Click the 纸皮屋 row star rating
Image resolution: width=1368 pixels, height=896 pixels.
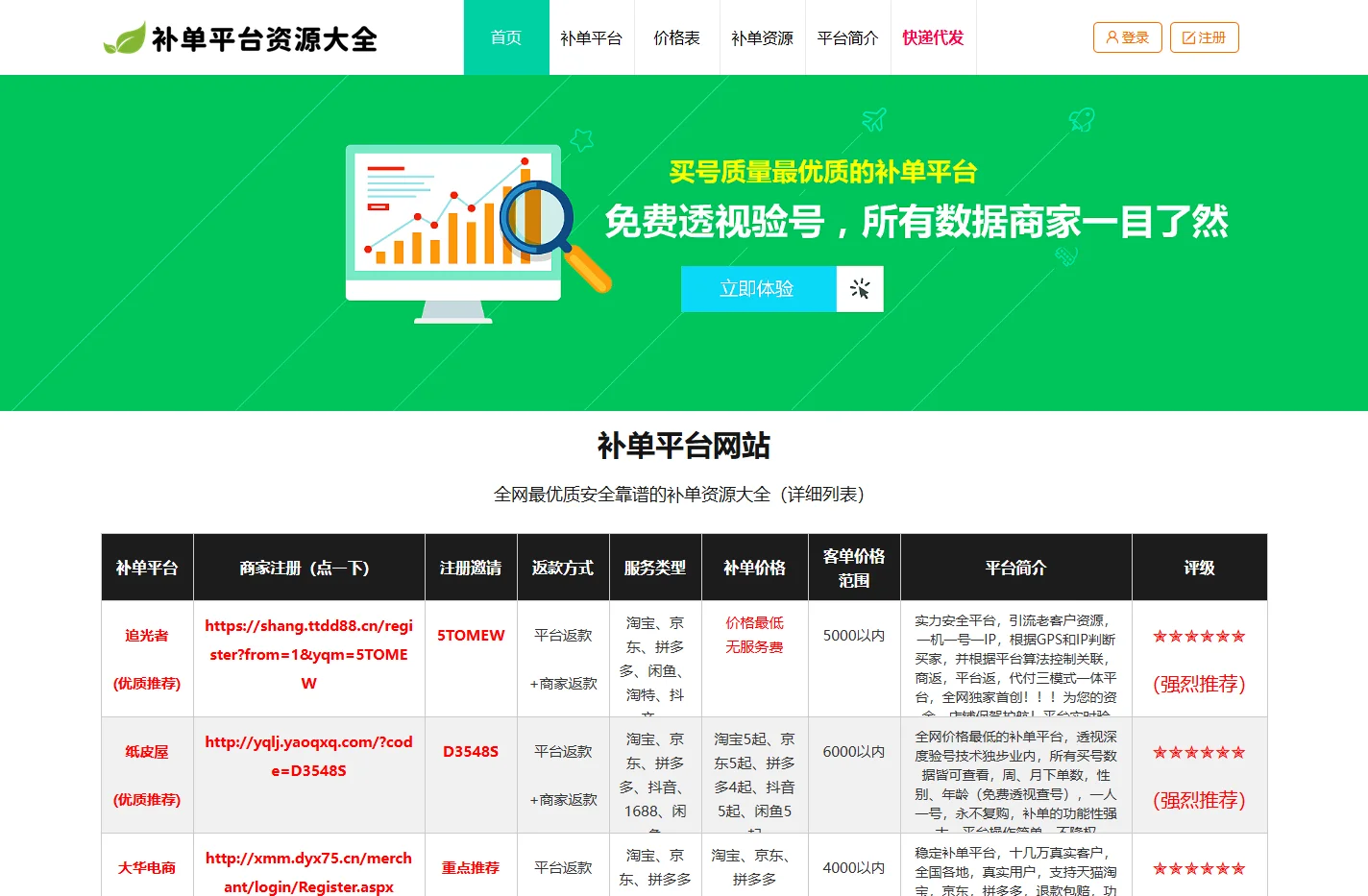pos(1199,752)
